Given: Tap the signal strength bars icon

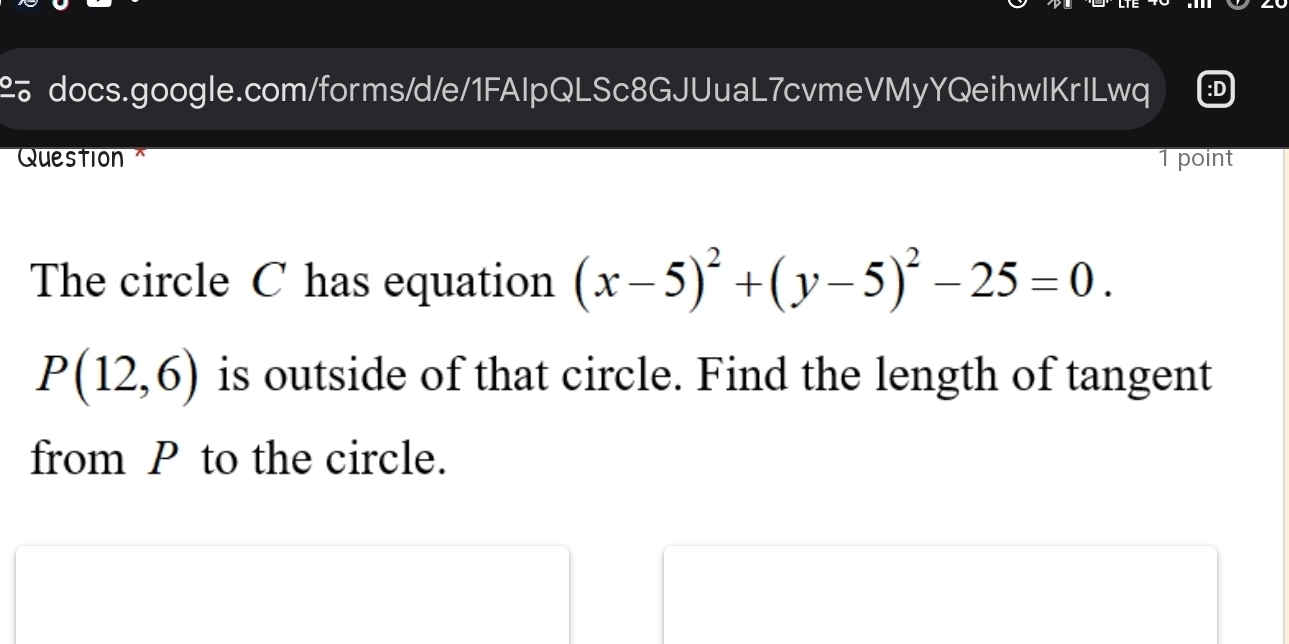Looking at the screenshot, I should 1200,6.
